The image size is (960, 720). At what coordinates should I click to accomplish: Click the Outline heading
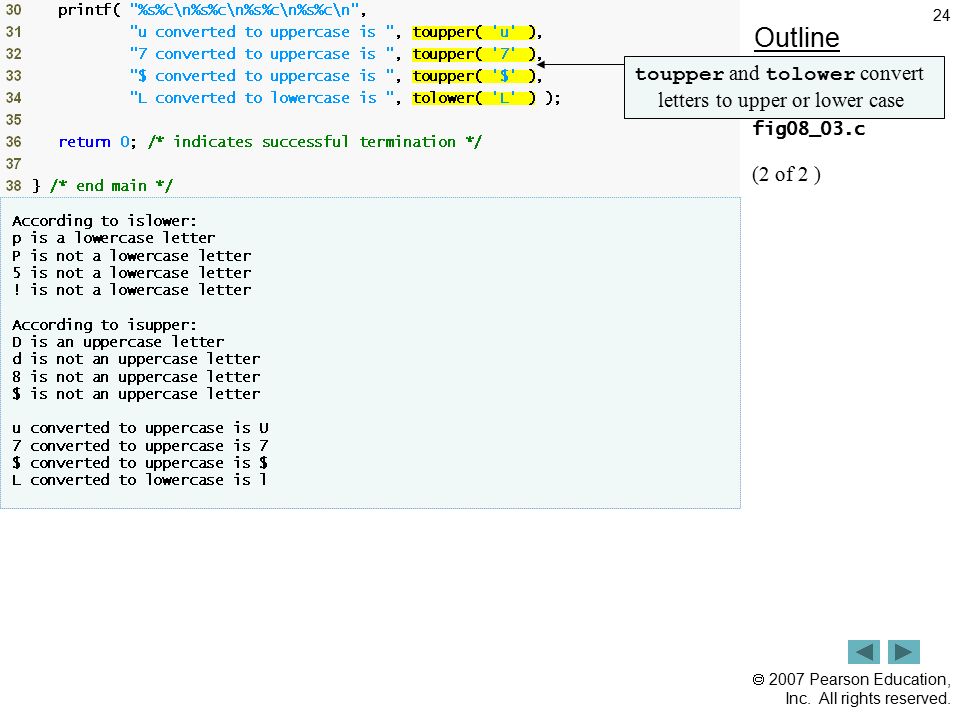[x=797, y=38]
